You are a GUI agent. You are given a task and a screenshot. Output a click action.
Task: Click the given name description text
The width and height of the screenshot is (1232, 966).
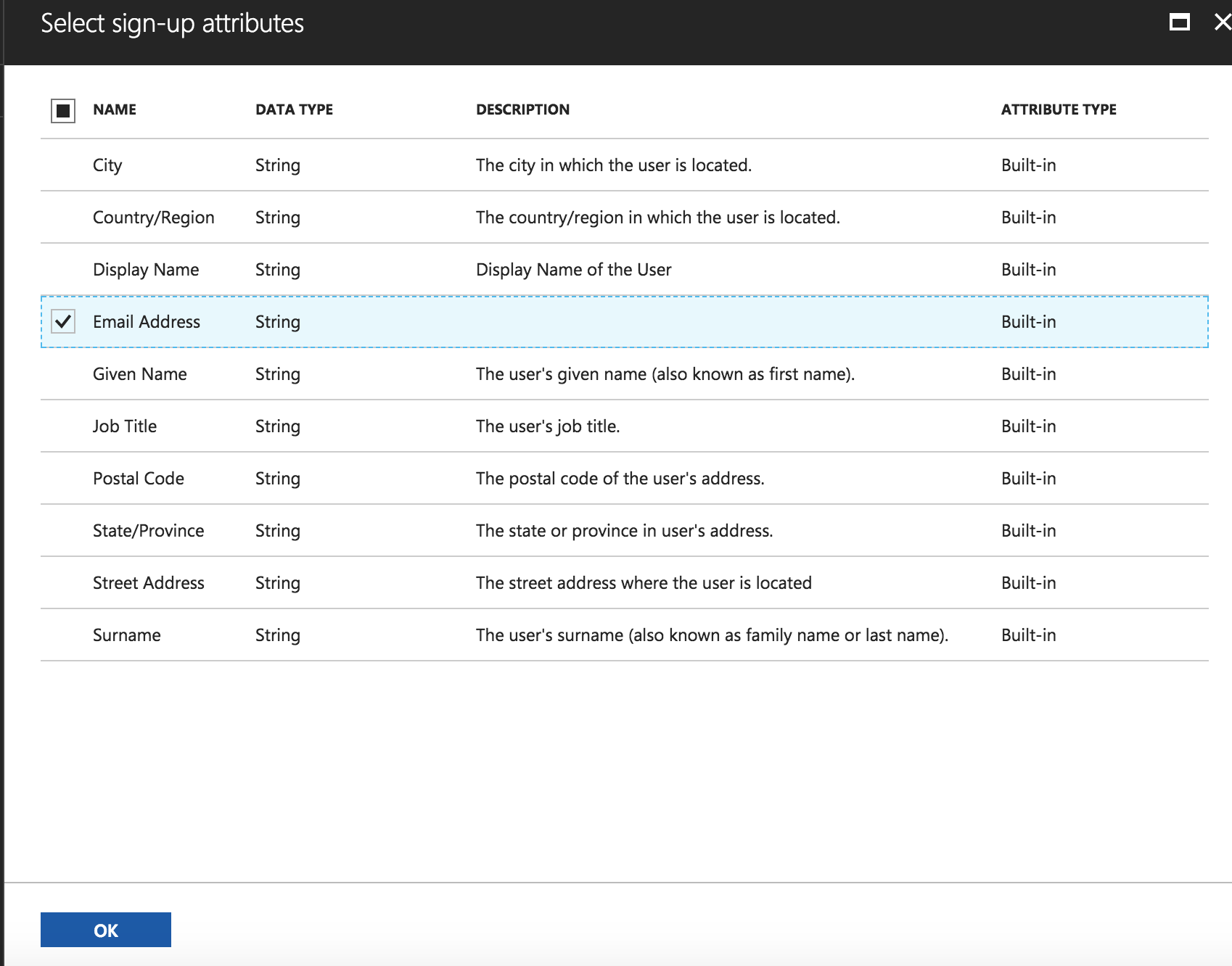(665, 374)
